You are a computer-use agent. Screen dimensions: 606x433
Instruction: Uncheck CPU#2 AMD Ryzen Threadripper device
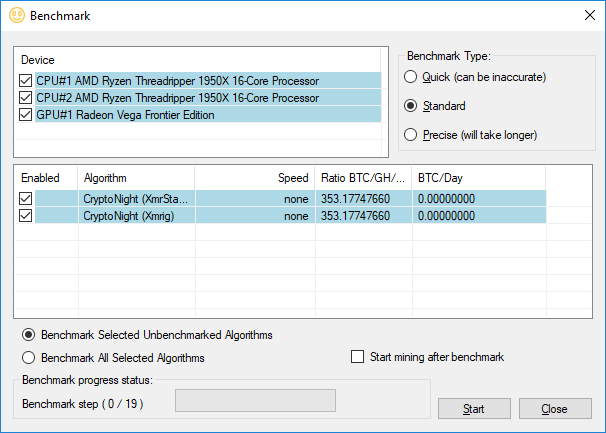coord(26,98)
